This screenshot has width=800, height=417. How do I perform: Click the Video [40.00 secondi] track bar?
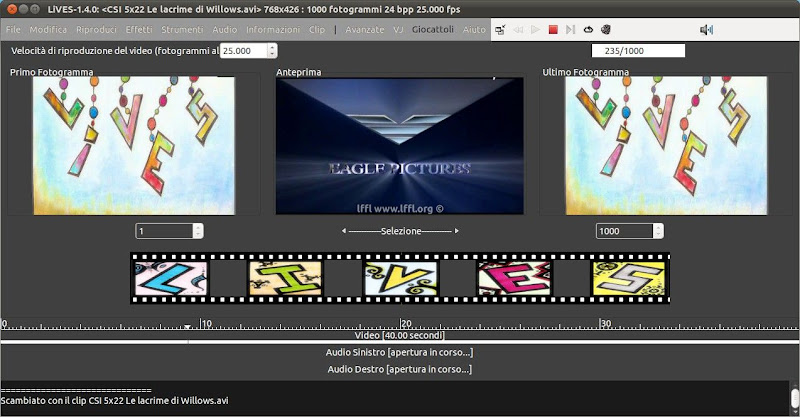pyautogui.click(x=400, y=335)
